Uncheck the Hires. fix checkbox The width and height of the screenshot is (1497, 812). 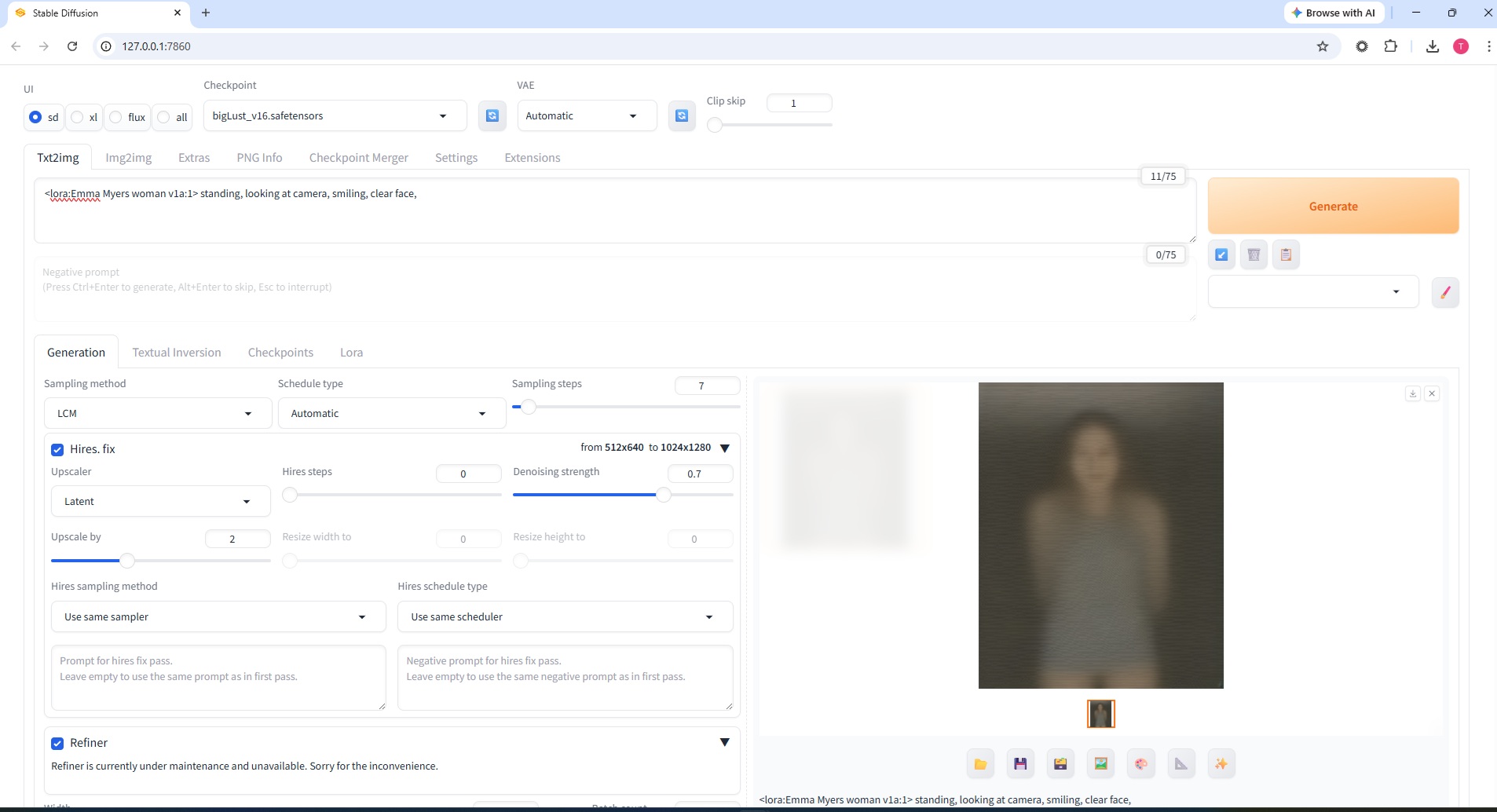pos(57,450)
